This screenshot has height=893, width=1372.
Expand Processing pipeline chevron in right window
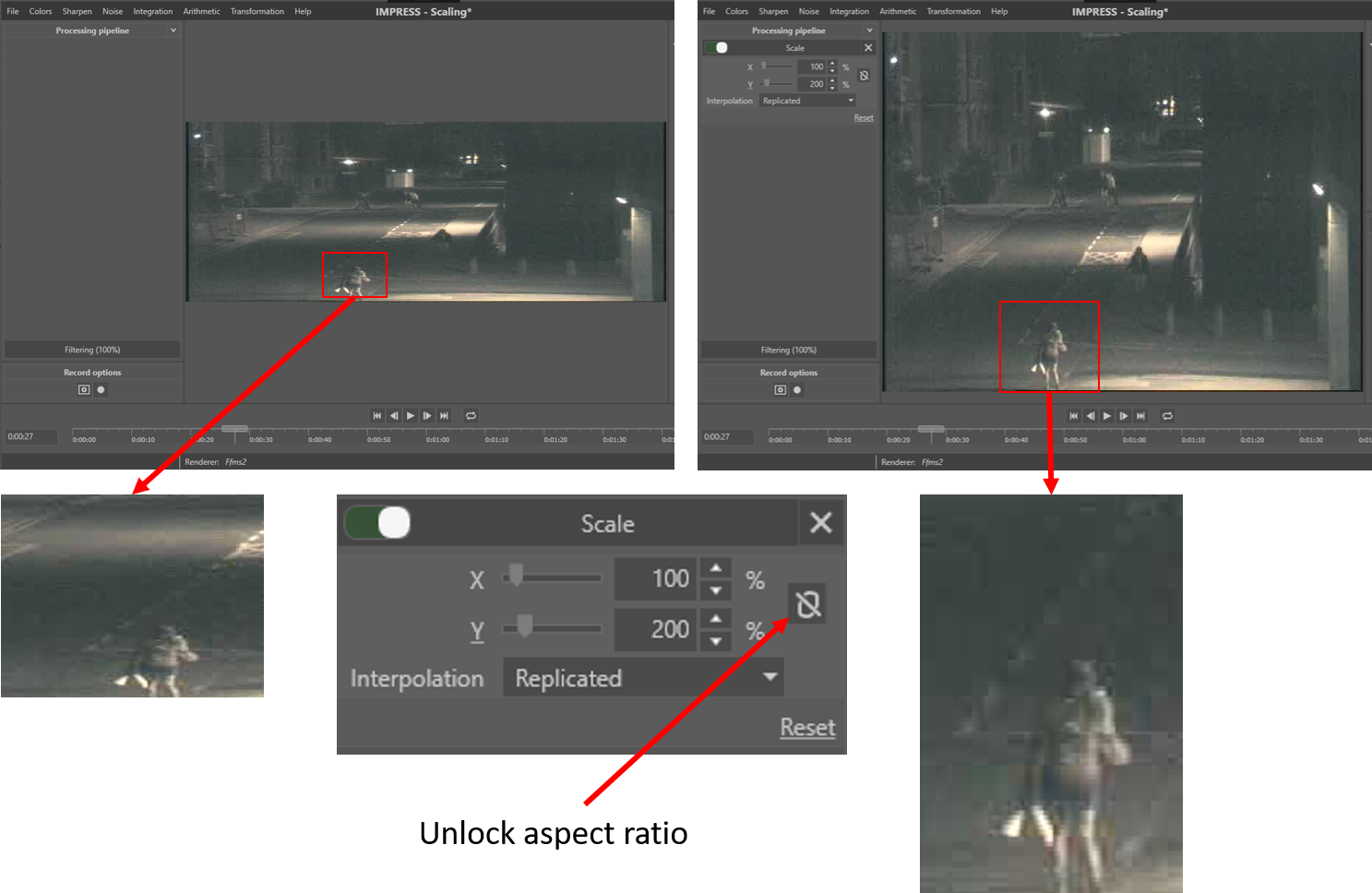pos(869,30)
